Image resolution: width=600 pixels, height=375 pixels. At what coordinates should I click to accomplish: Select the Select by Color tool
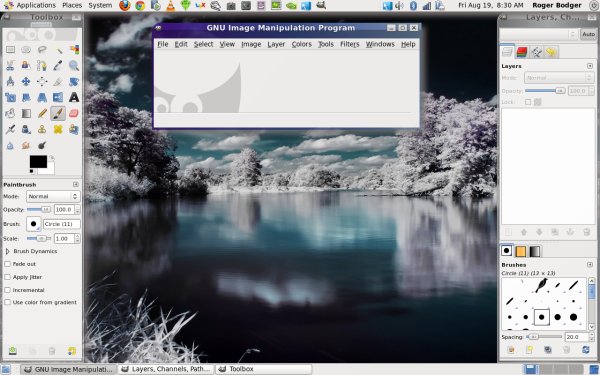pos(74,49)
